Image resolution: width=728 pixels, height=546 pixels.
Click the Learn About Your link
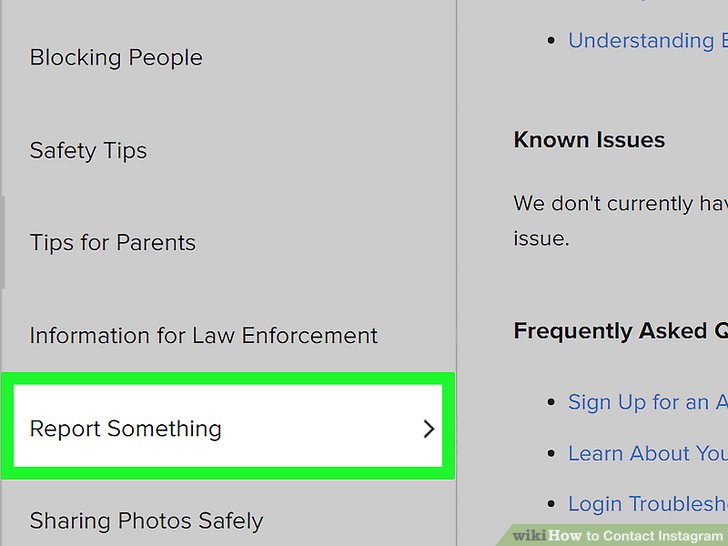point(647,453)
